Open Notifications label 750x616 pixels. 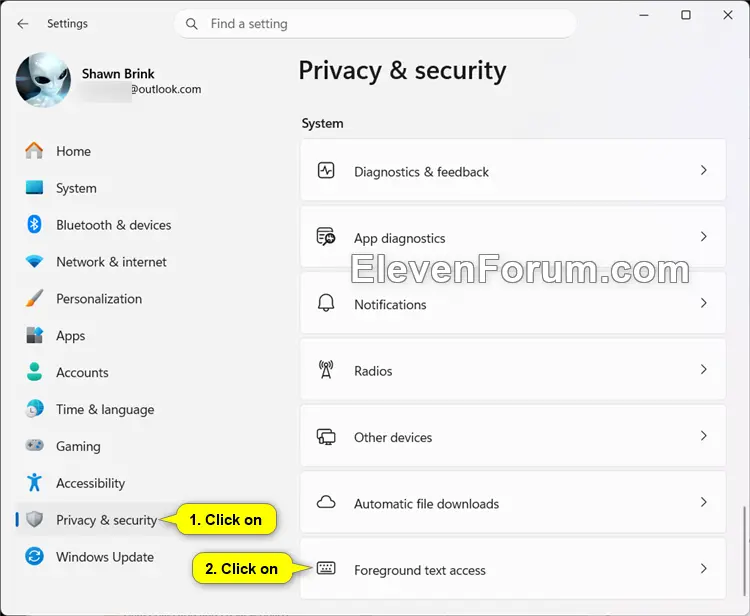[x=390, y=305]
